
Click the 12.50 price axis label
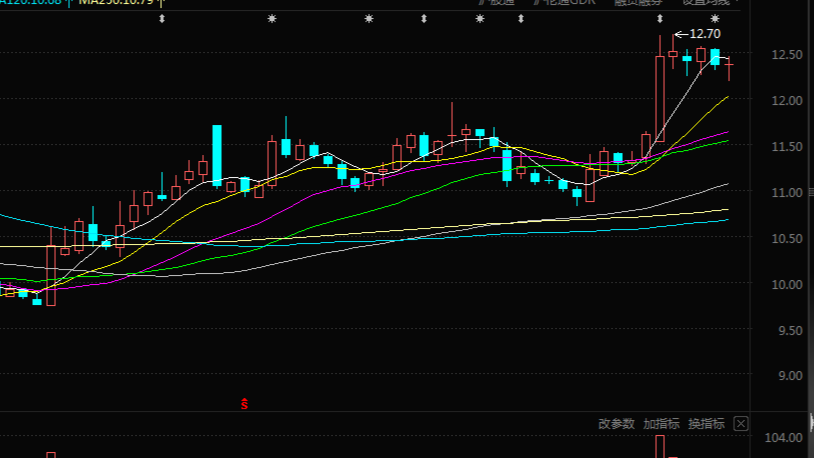pos(787,55)
